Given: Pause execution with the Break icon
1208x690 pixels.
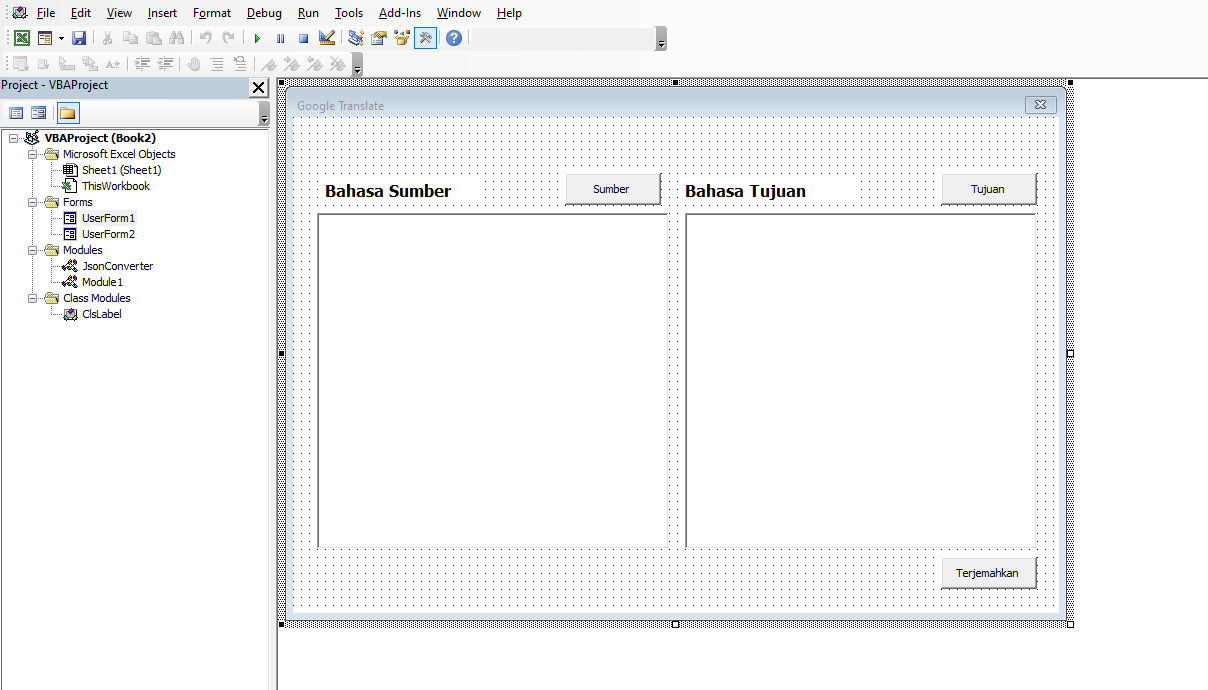Looking at the screenshot, I should (280, 38).
